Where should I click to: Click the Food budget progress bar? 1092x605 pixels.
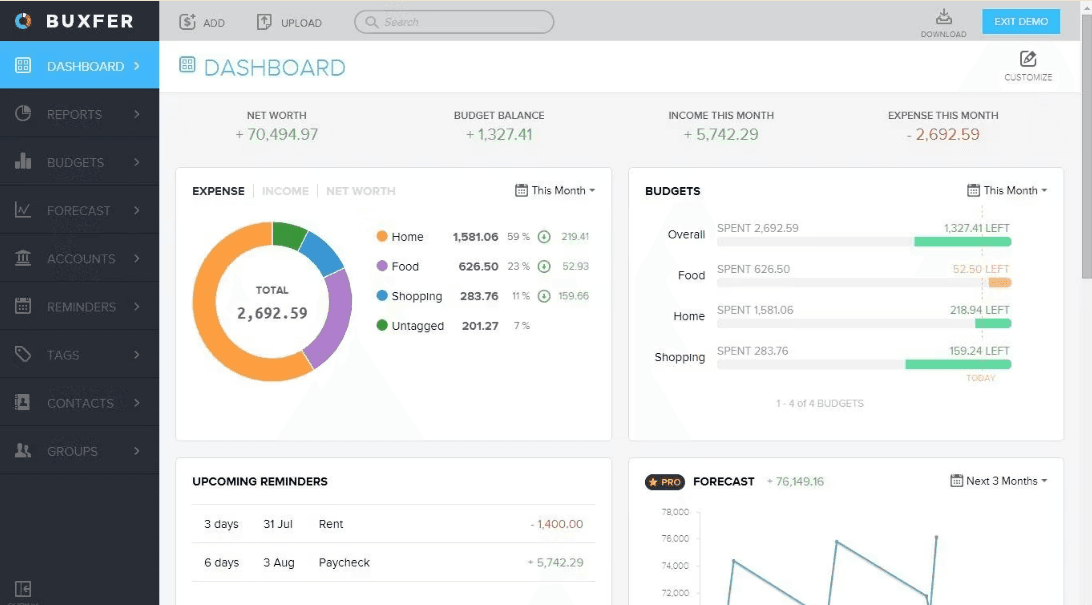(864, 283)
